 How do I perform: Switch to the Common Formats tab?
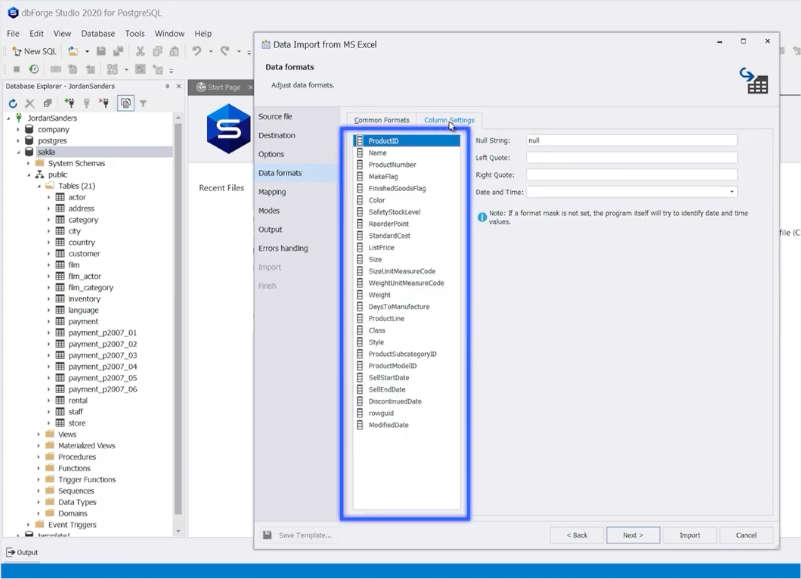(x=381, y=120)
